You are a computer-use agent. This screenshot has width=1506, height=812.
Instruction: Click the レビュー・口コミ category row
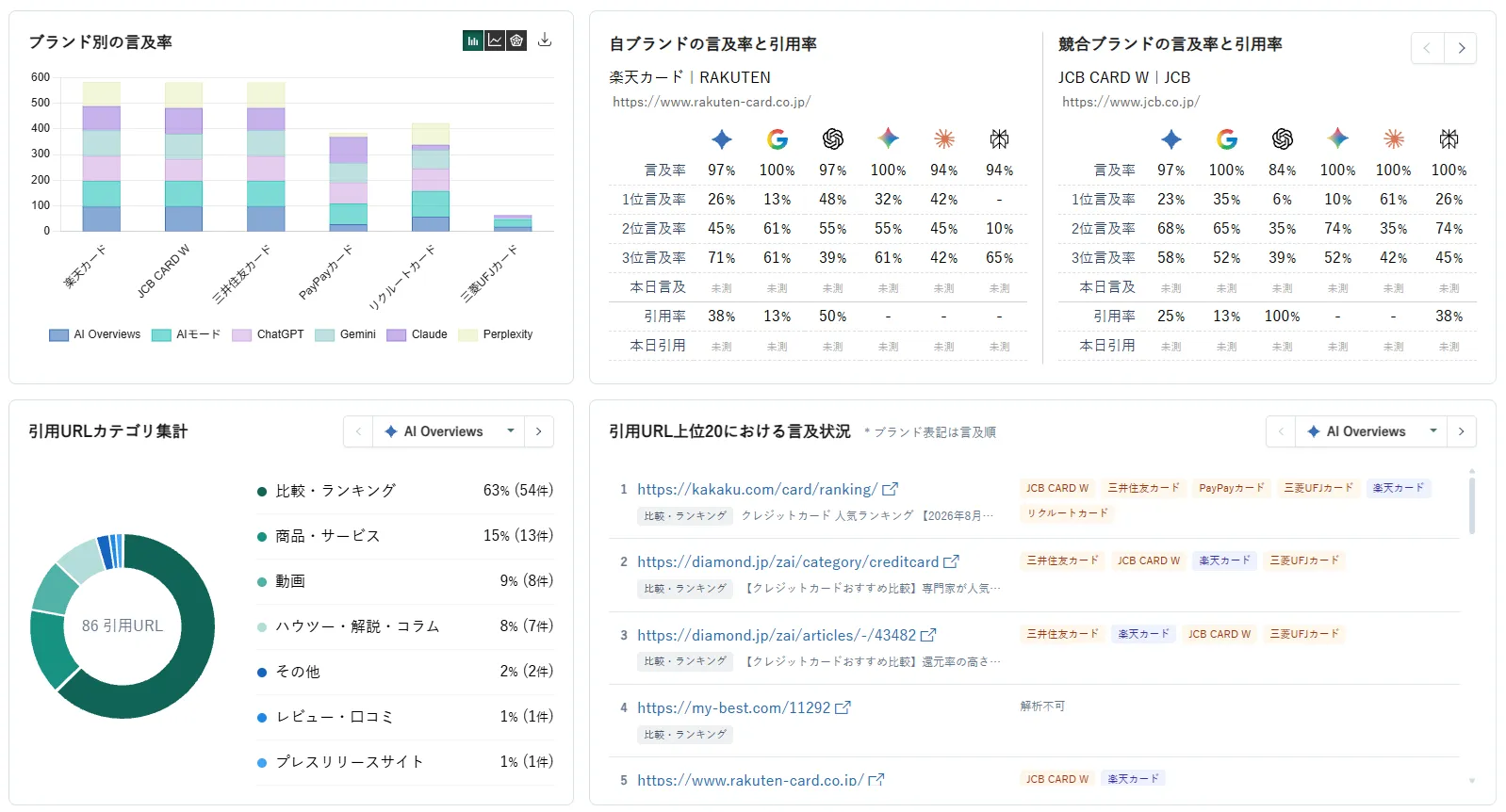pyautogui.click(x=405, y=717)
